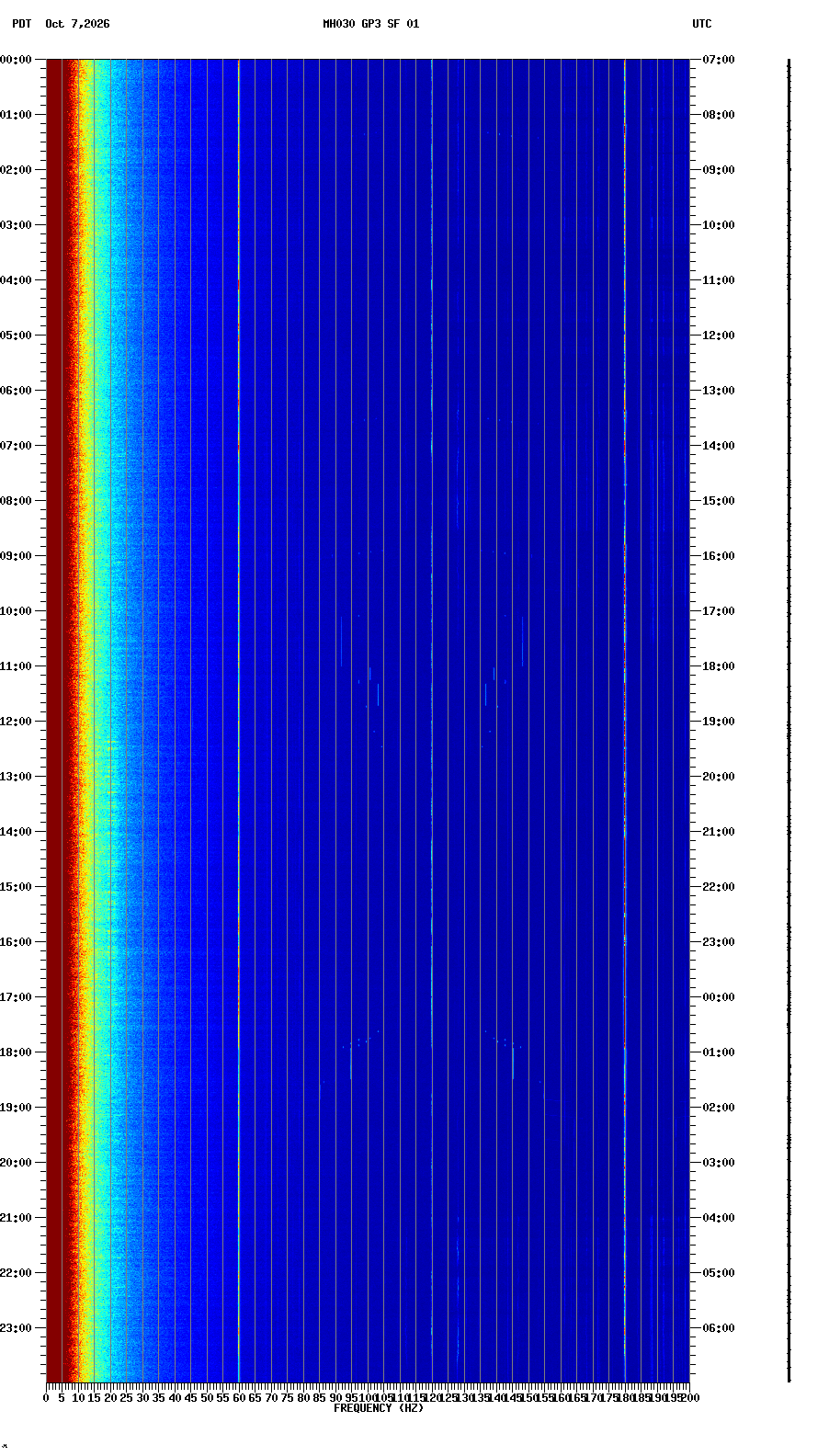Click the 35 Hz frequency axis label
The image size is (829, 1456).
point(159,1398)
